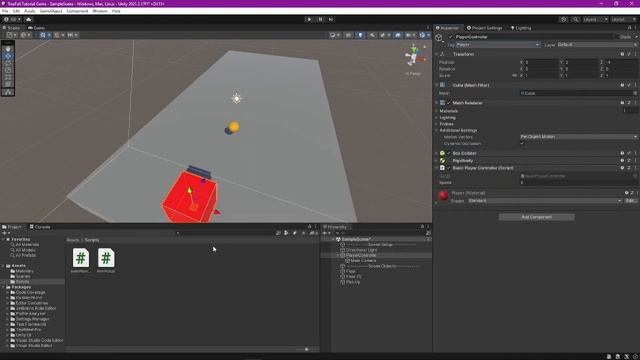
Task: Toggle scene audio icon
Action: tap(372, 35)
